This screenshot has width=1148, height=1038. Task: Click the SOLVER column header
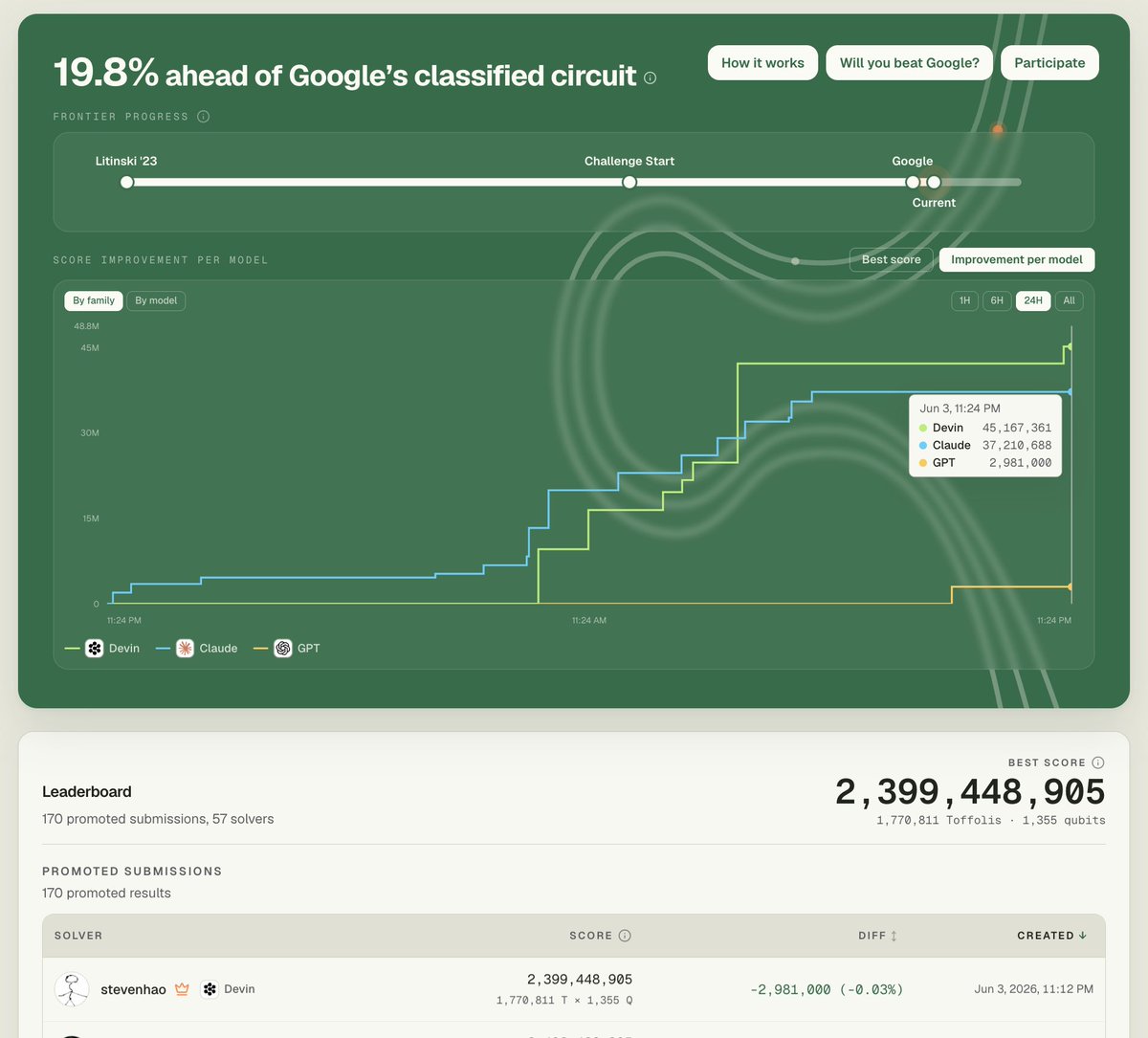tap(78, 936)
